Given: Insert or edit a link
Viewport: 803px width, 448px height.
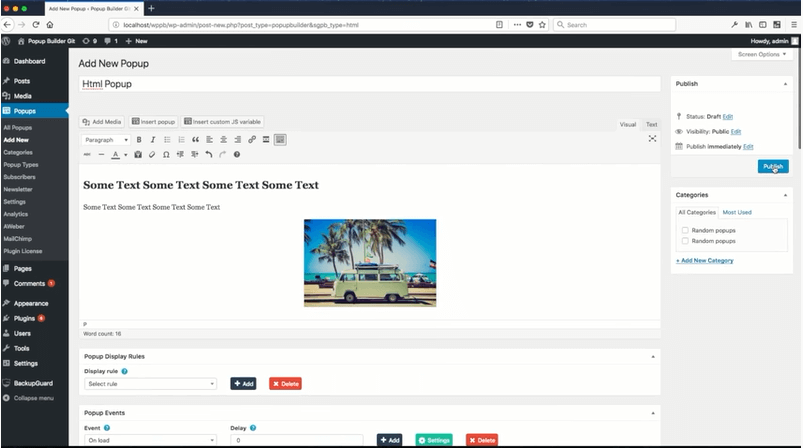Looking at the screenshot, I should pyautogui.click(x=252, y=140).
